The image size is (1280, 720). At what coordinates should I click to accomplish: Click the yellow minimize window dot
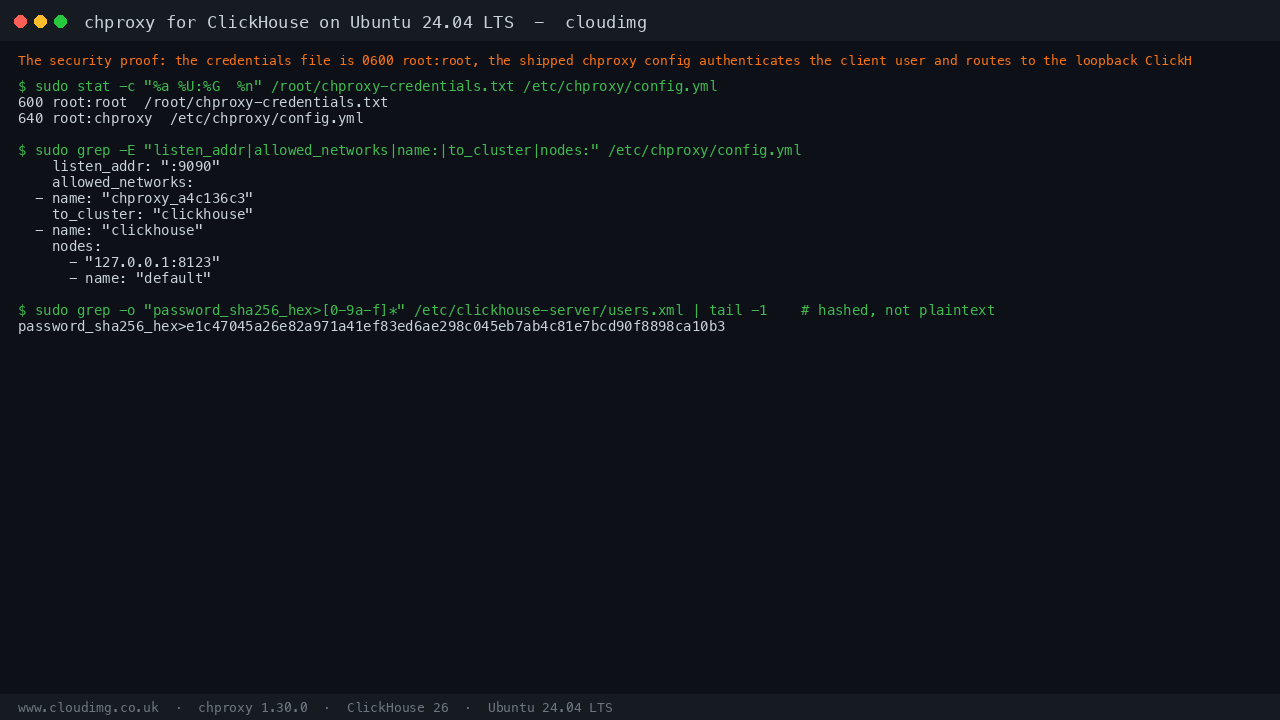(x=40, y=21)
